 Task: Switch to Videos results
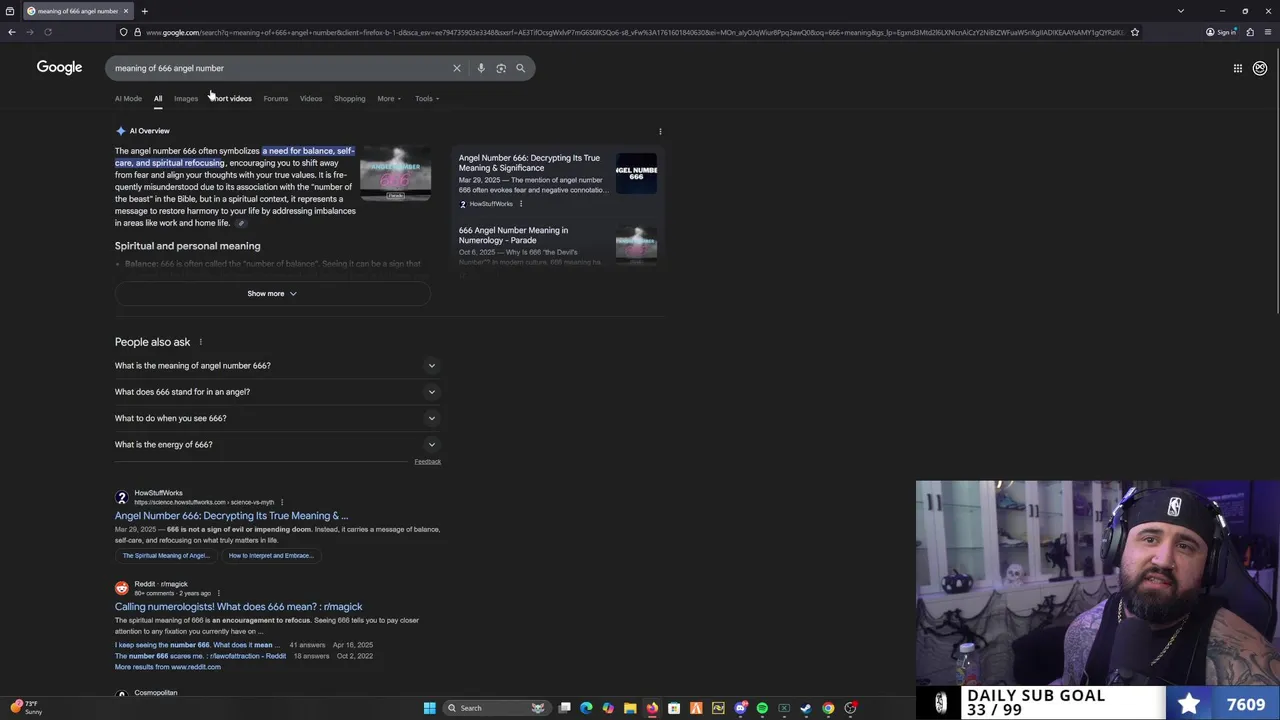click(x=311, y=99)
